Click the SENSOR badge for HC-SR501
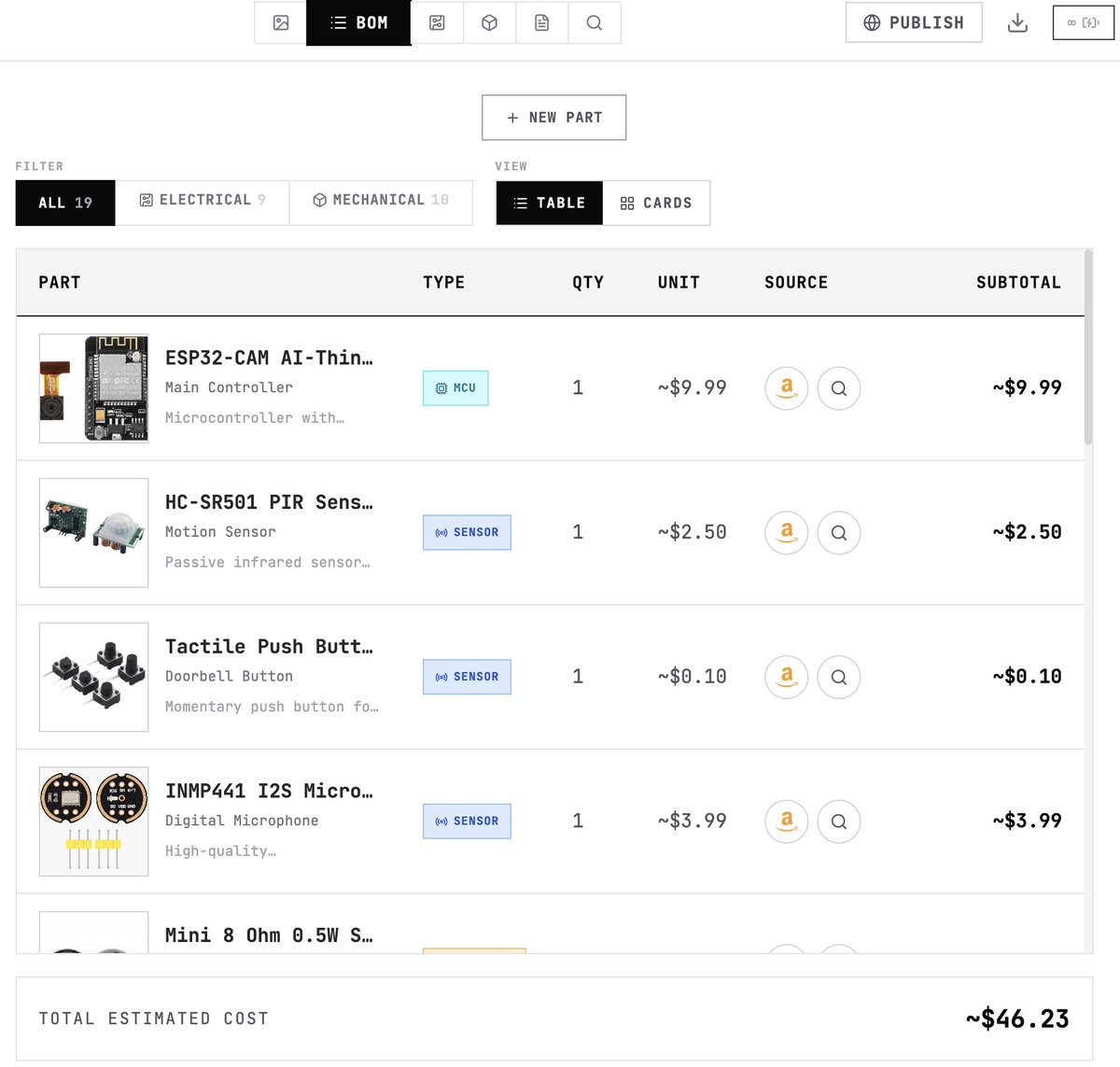Image resolution: width=1120 pixels, height=1067 pixels. click(x=467, y=532)
